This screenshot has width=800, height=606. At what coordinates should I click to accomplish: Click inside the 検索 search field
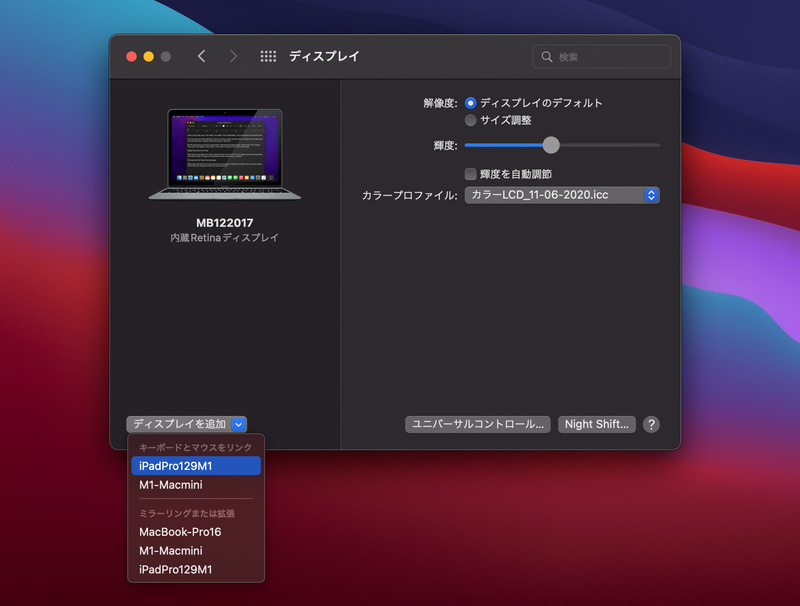(x=600, y=56)
